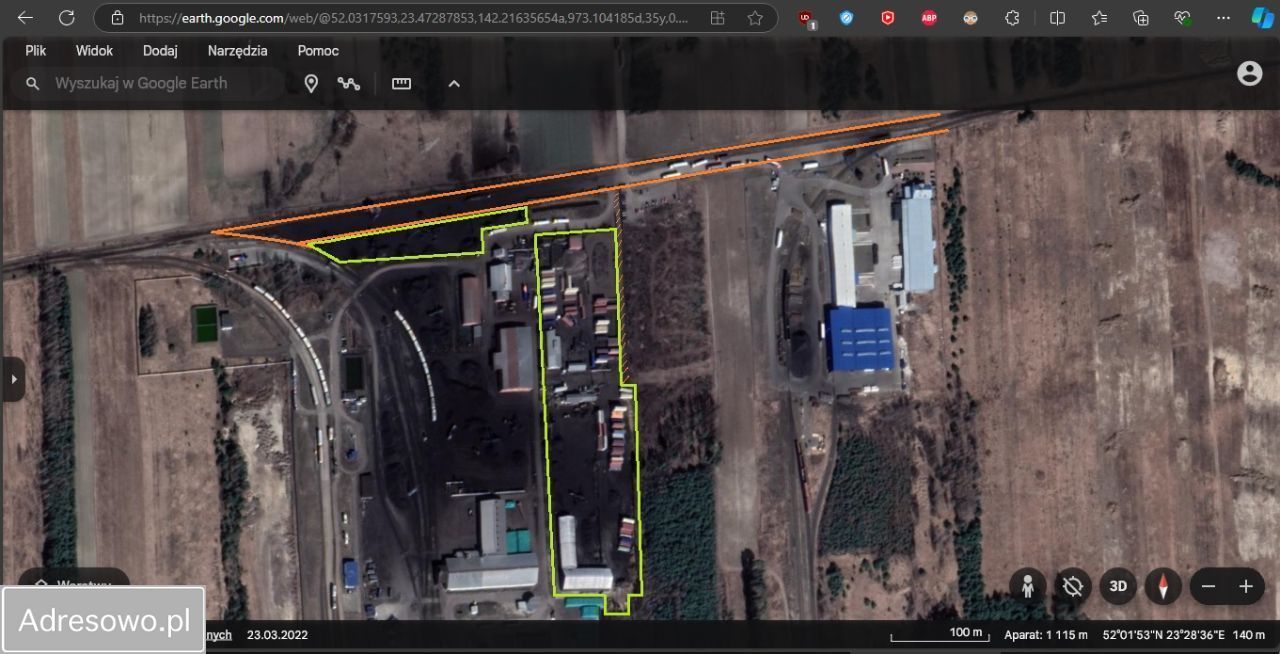Image resolution: width=1280 pixels, height=654 pixels.
Task: Collapse the toolbar with the up chevron
Action: point(454,84)
